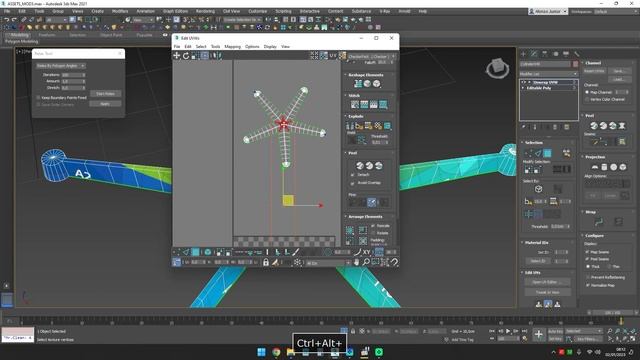Click the last teal Explode icon
Image resolution: width=640 pixels, height=360 pixels.
tap(387, 126)
